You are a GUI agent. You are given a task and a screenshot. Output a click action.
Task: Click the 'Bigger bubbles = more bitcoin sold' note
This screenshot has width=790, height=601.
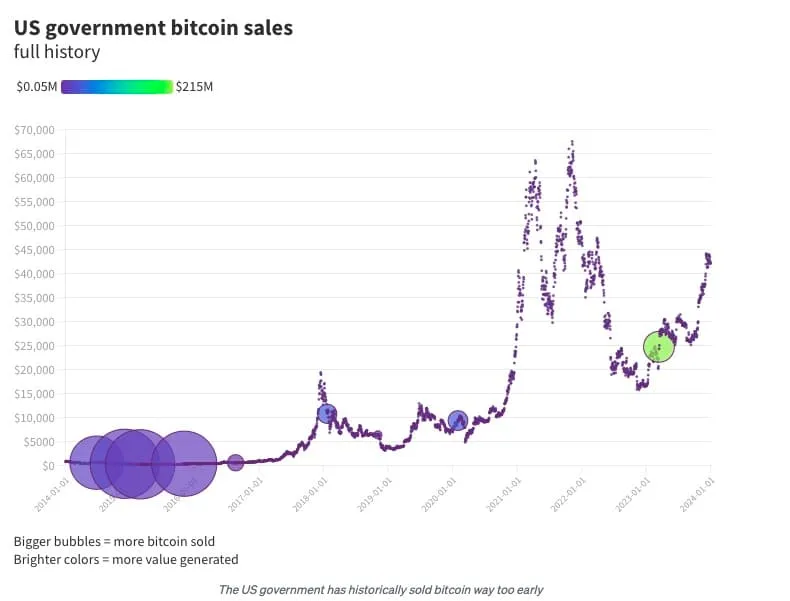point(114,542)
